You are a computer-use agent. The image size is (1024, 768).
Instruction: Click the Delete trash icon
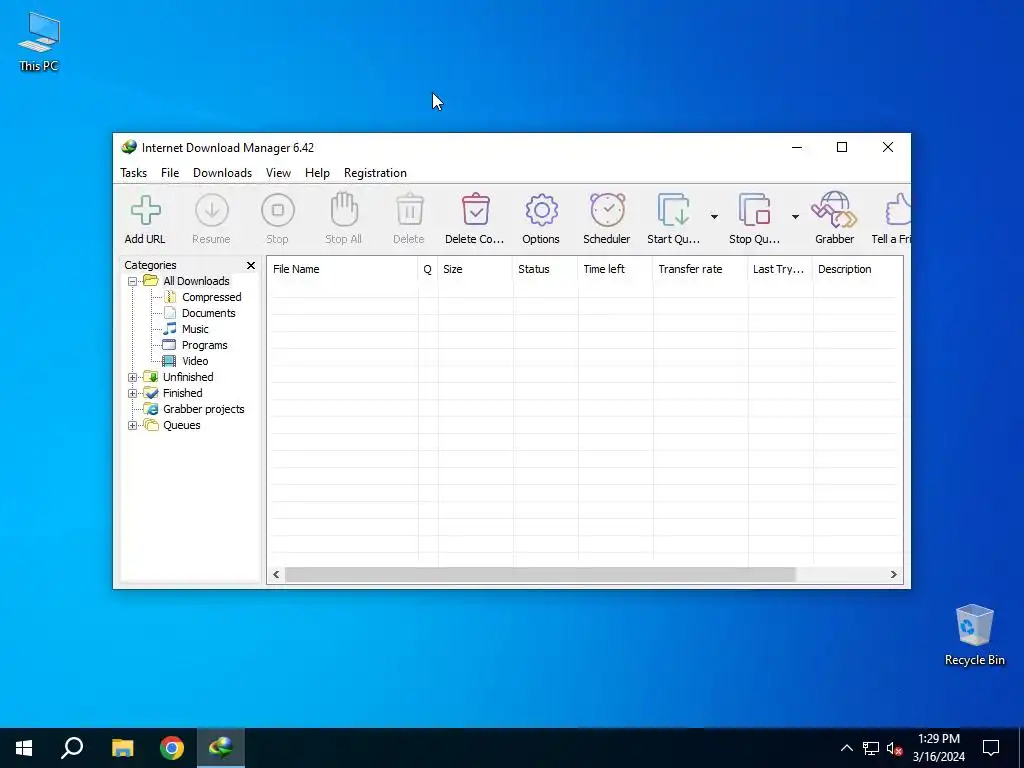click(409, 210)
